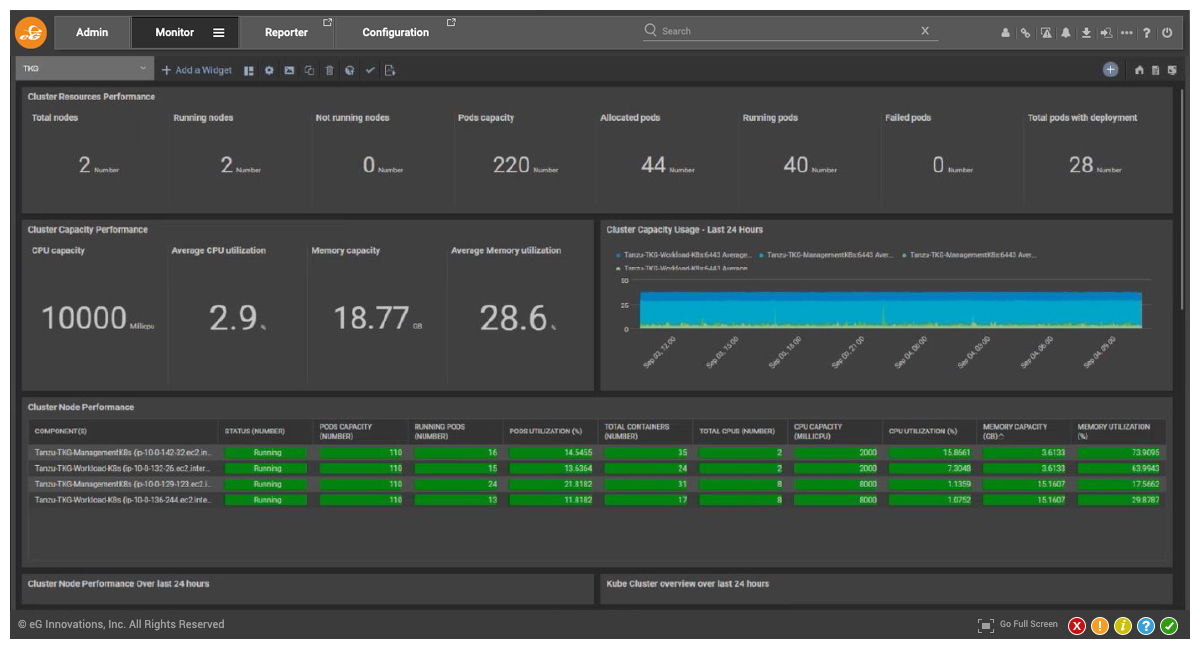The image size is (1200, 649).
Task: Click the fullscreen frame icon
Action: [986, 625]
